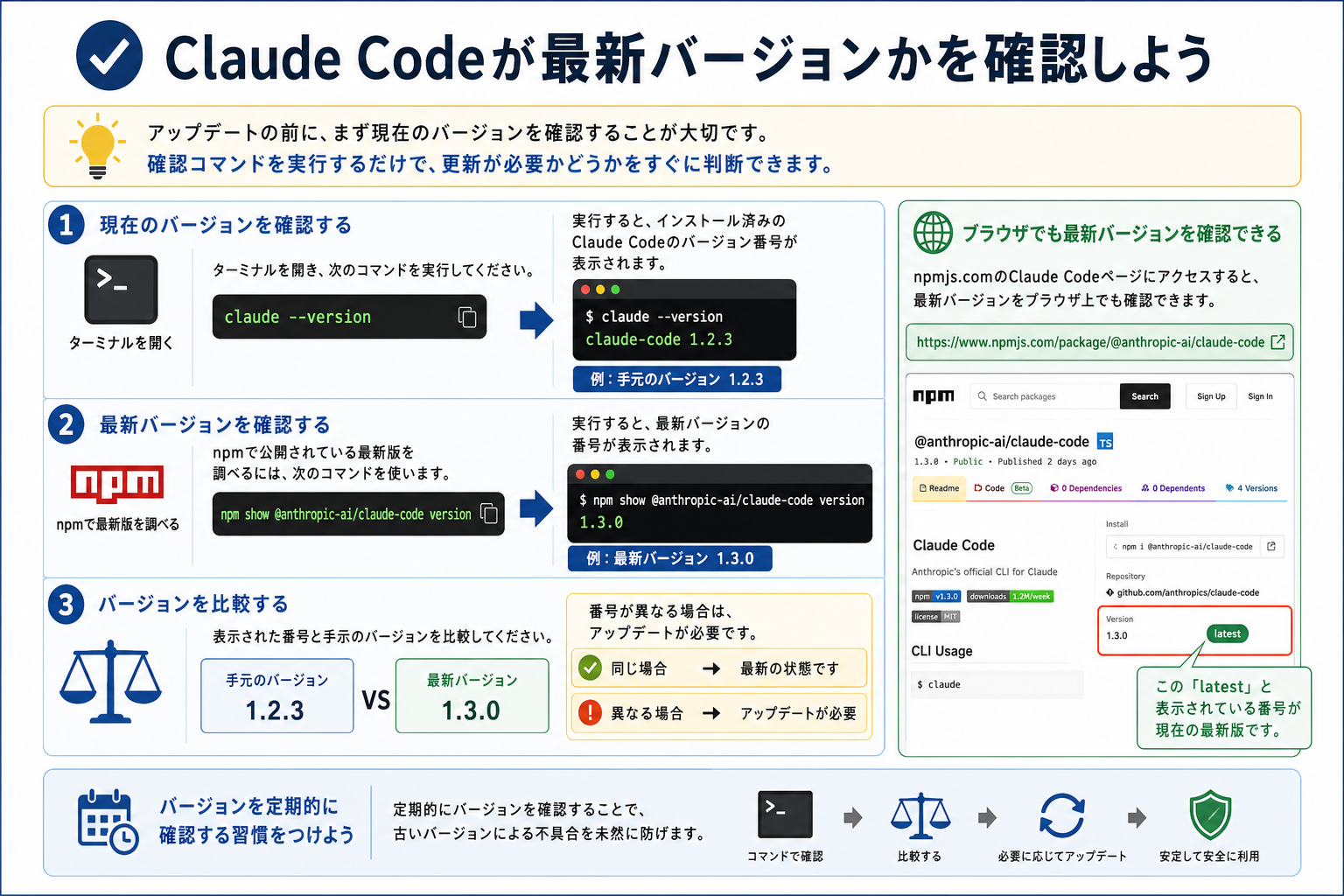
Task: Click the 例: 最新バージョン 1.3.0 label
Action: click(669, 558)
